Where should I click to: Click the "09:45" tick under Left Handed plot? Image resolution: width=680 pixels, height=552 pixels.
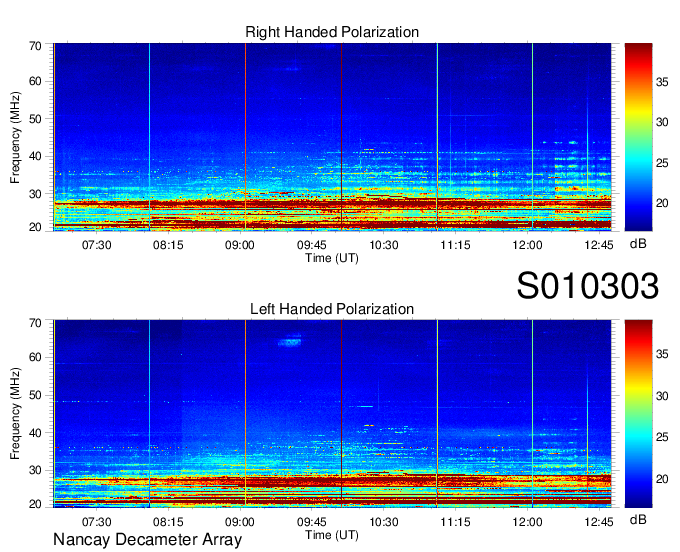[x=312, y=522]
